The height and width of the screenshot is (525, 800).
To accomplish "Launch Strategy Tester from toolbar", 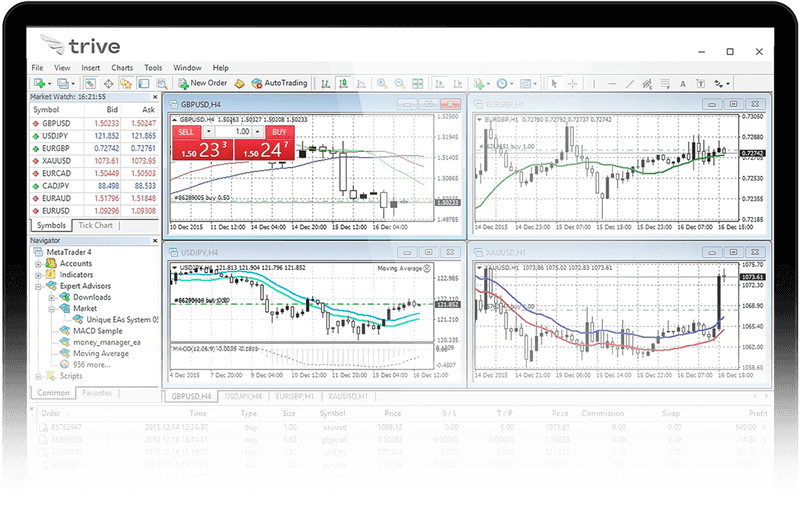I will coord(162,83).
